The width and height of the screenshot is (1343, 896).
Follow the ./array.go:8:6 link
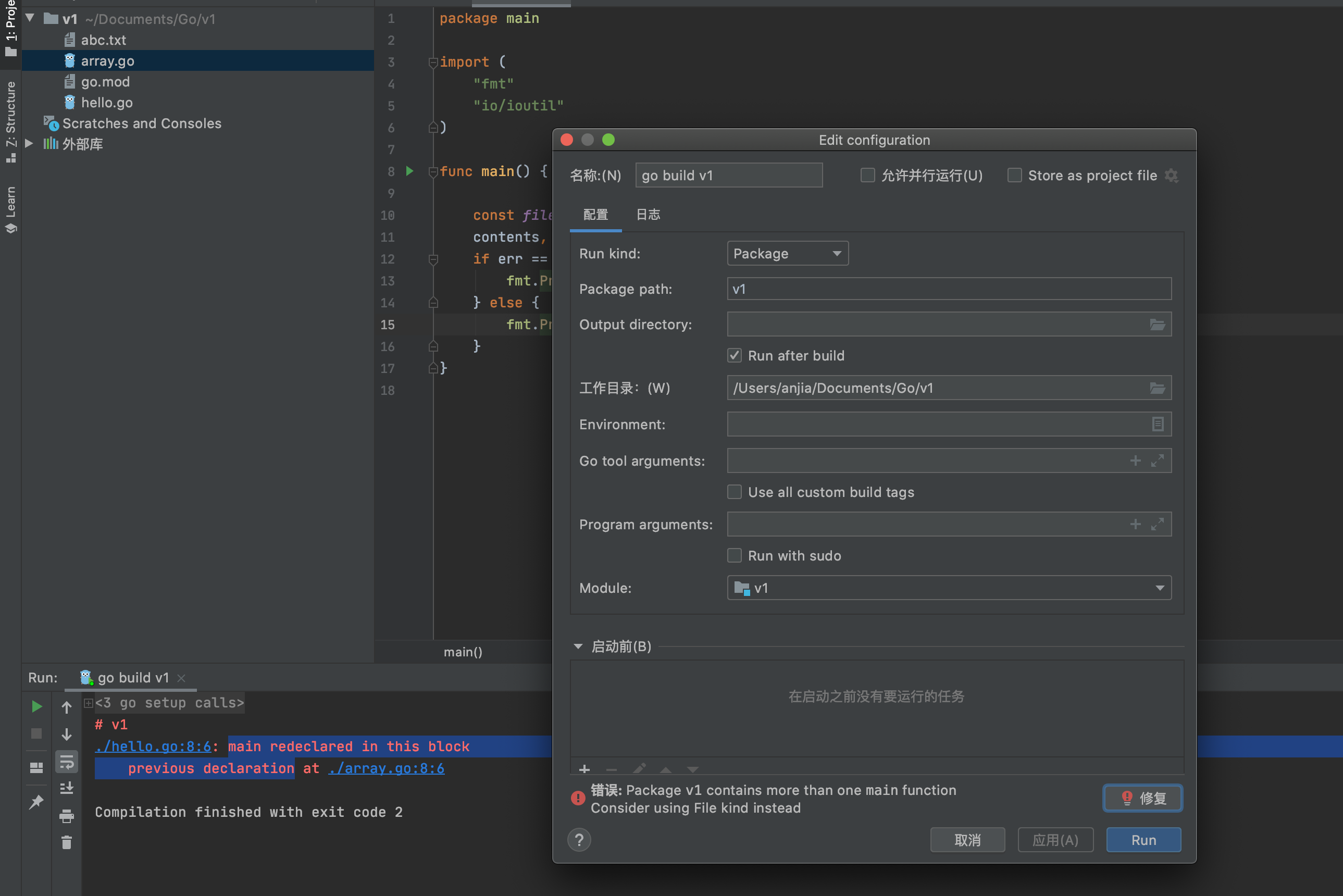387,768
